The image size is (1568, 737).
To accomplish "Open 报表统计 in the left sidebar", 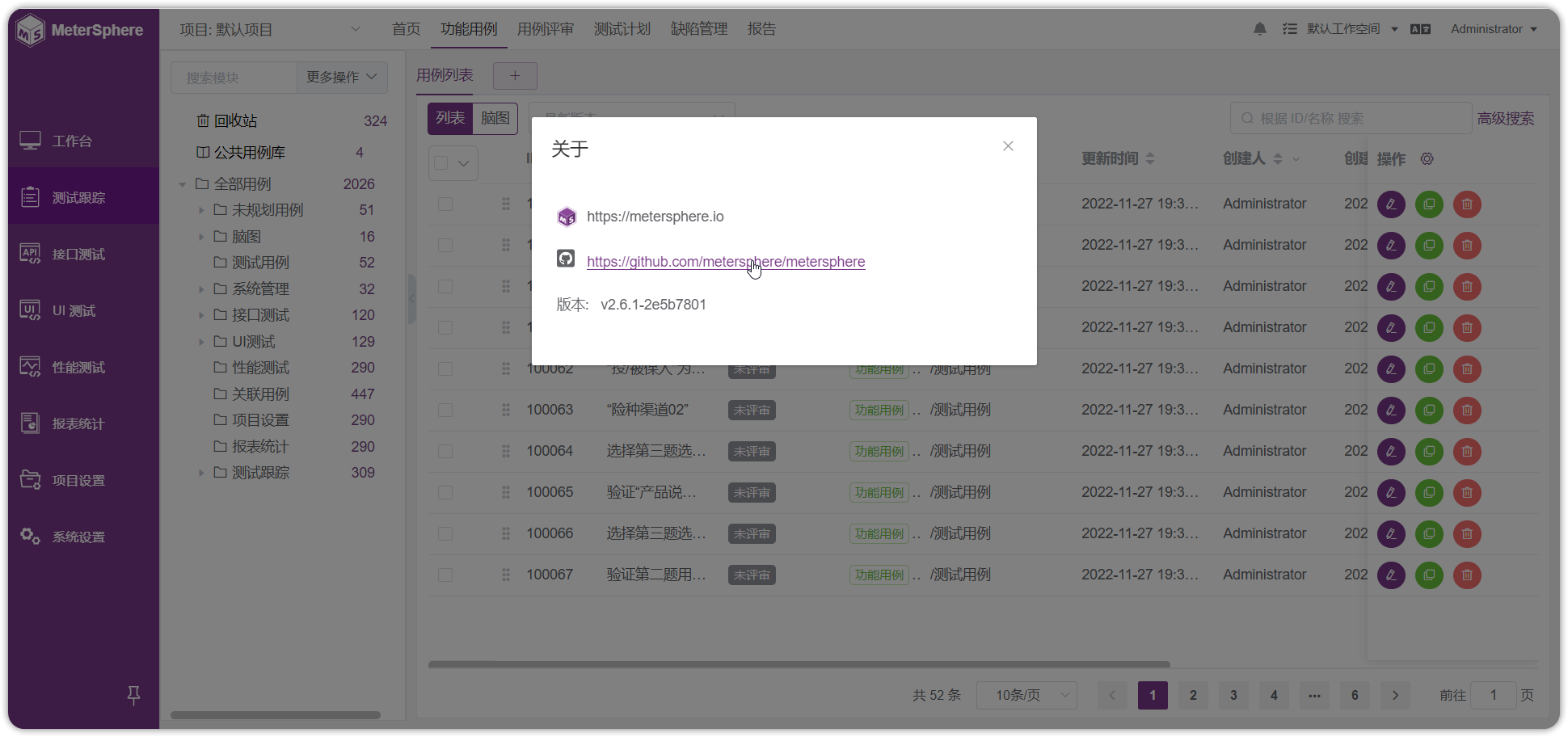I will click(x=83, y=423).
